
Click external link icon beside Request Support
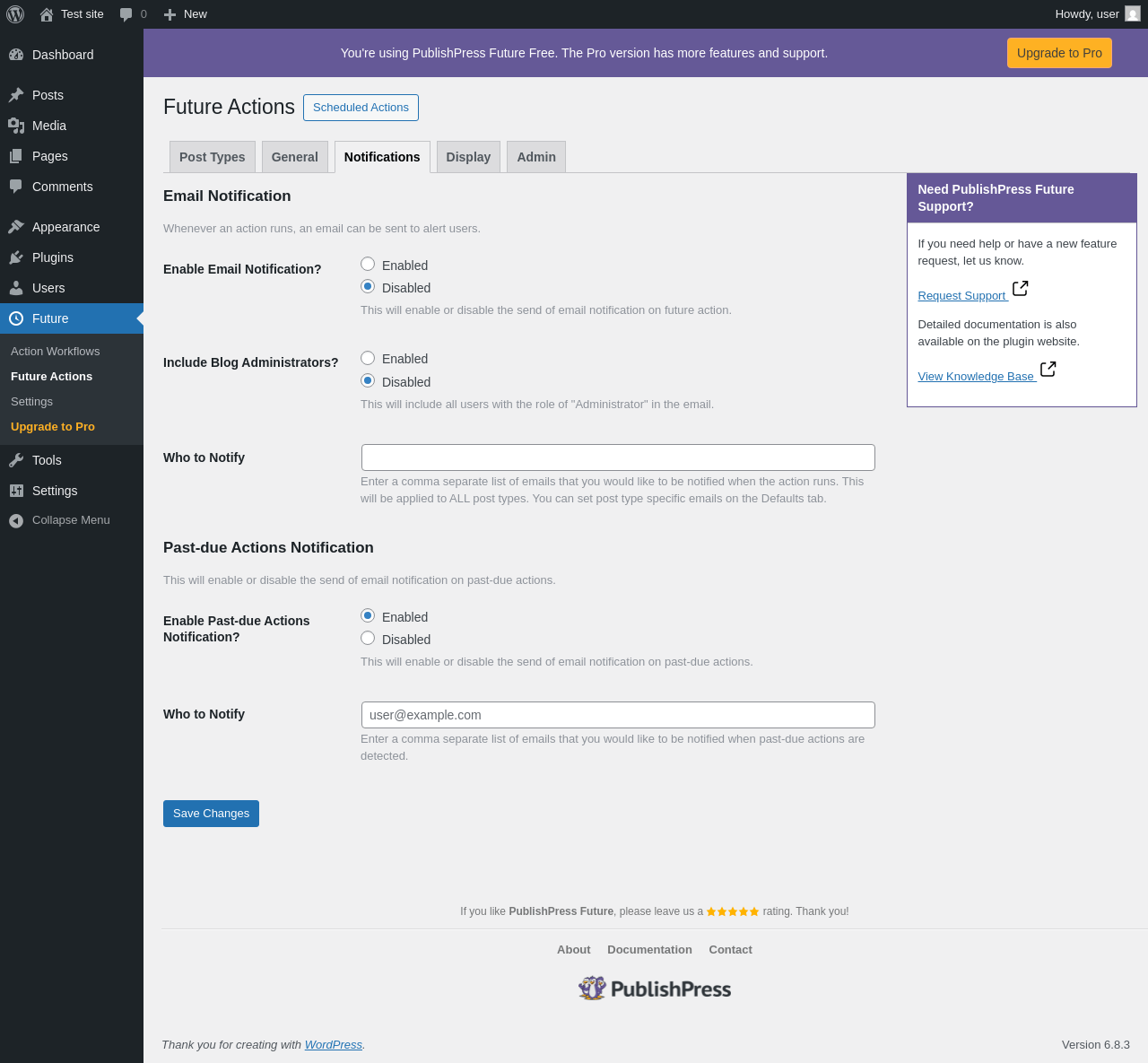(1021, 288)
